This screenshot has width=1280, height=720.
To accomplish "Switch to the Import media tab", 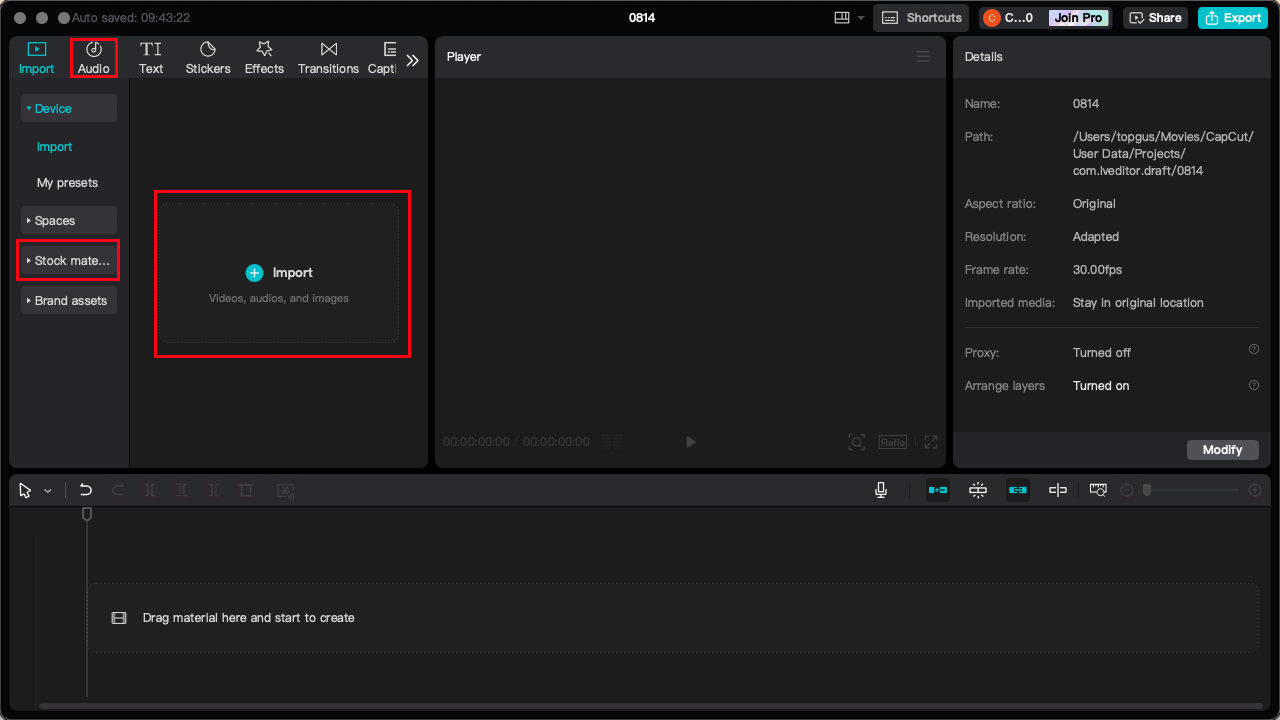I will 36,57.
